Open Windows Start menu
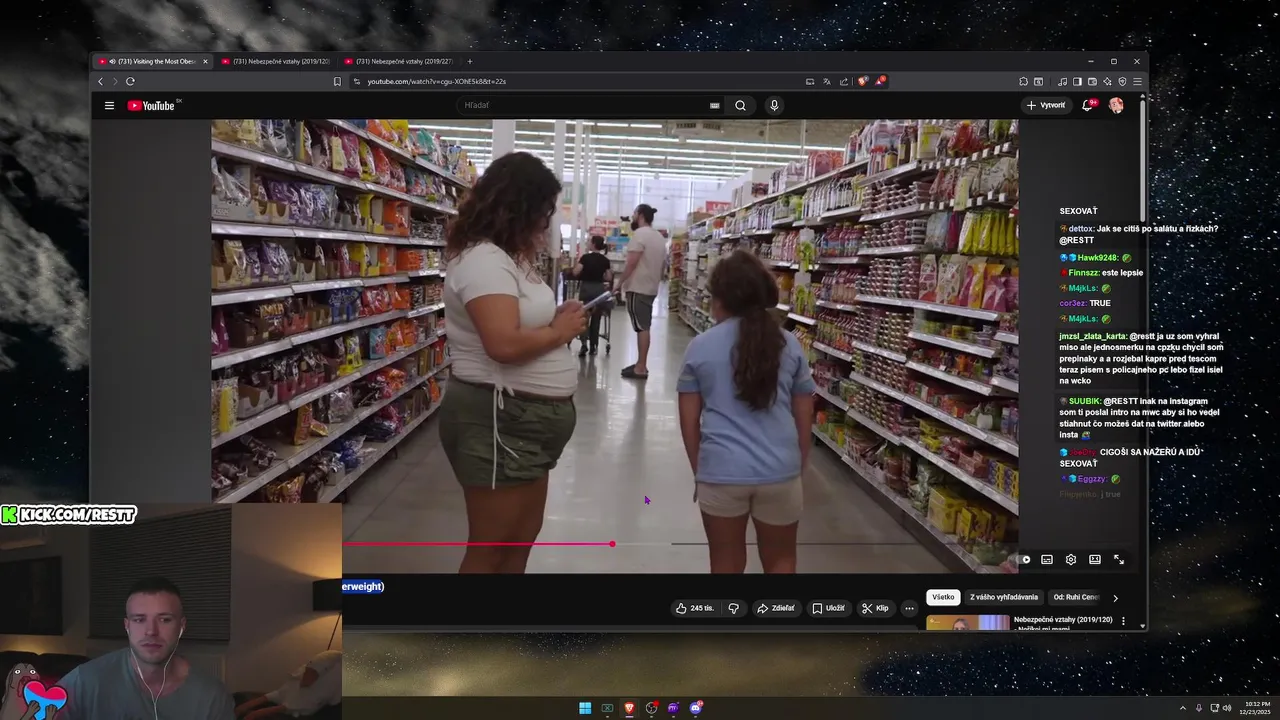This screenshot has height=720, width=1280. coord(585,708)
